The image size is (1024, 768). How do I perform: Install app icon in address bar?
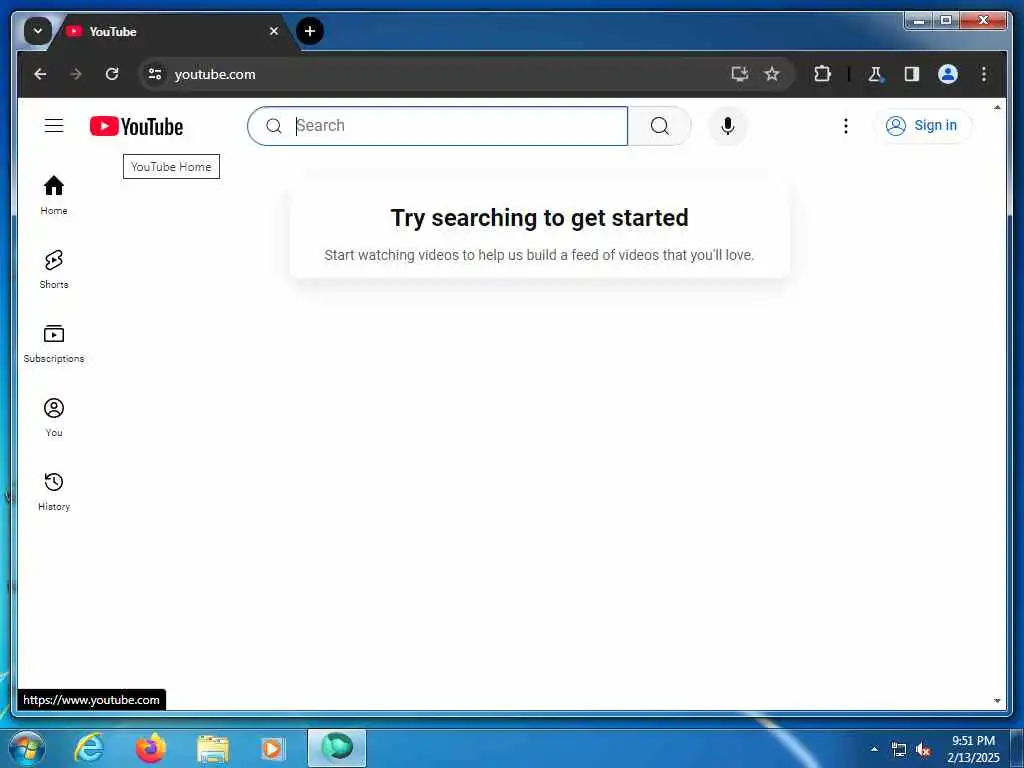(x=739, y=74)
